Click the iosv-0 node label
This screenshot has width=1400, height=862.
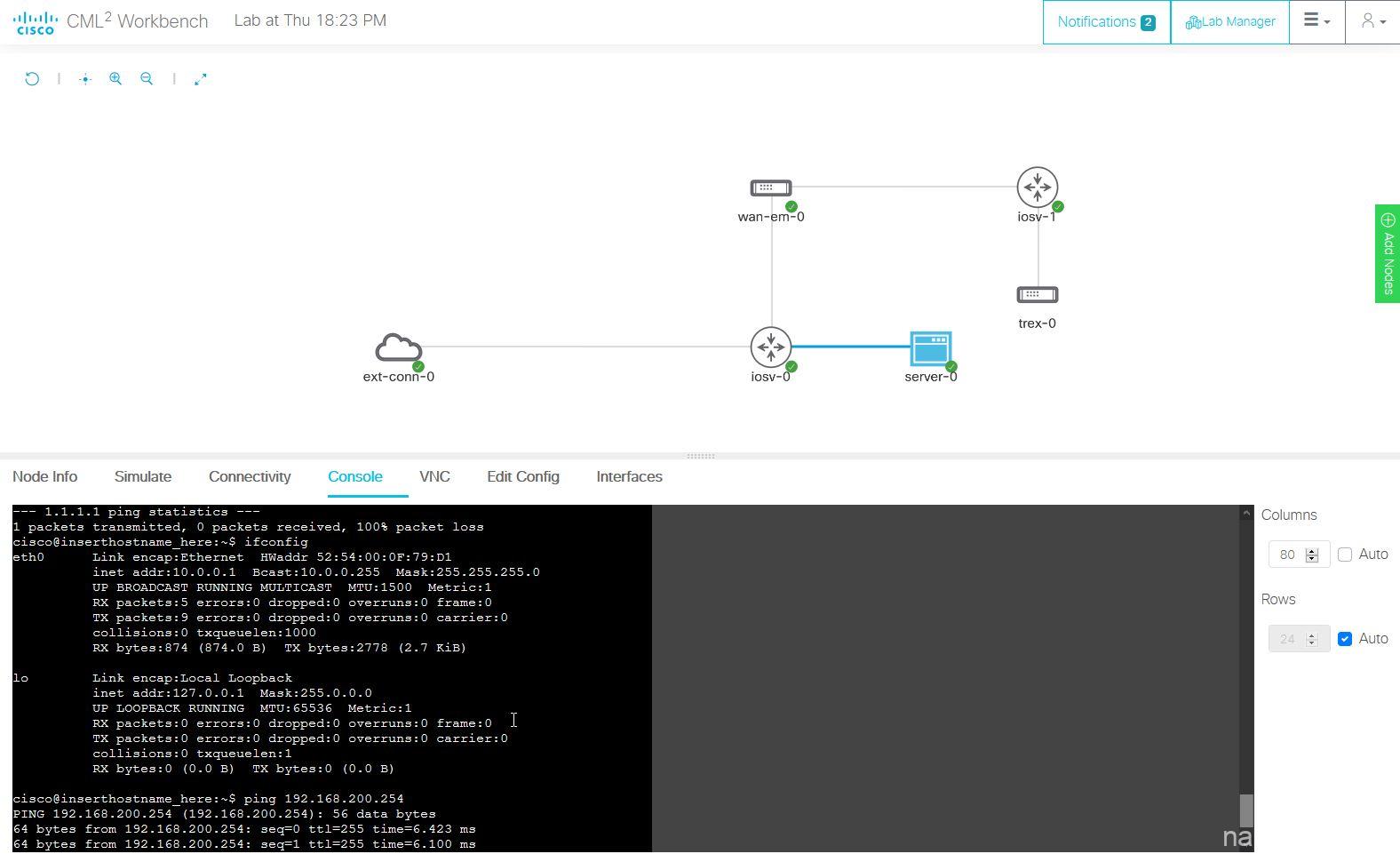771,377
